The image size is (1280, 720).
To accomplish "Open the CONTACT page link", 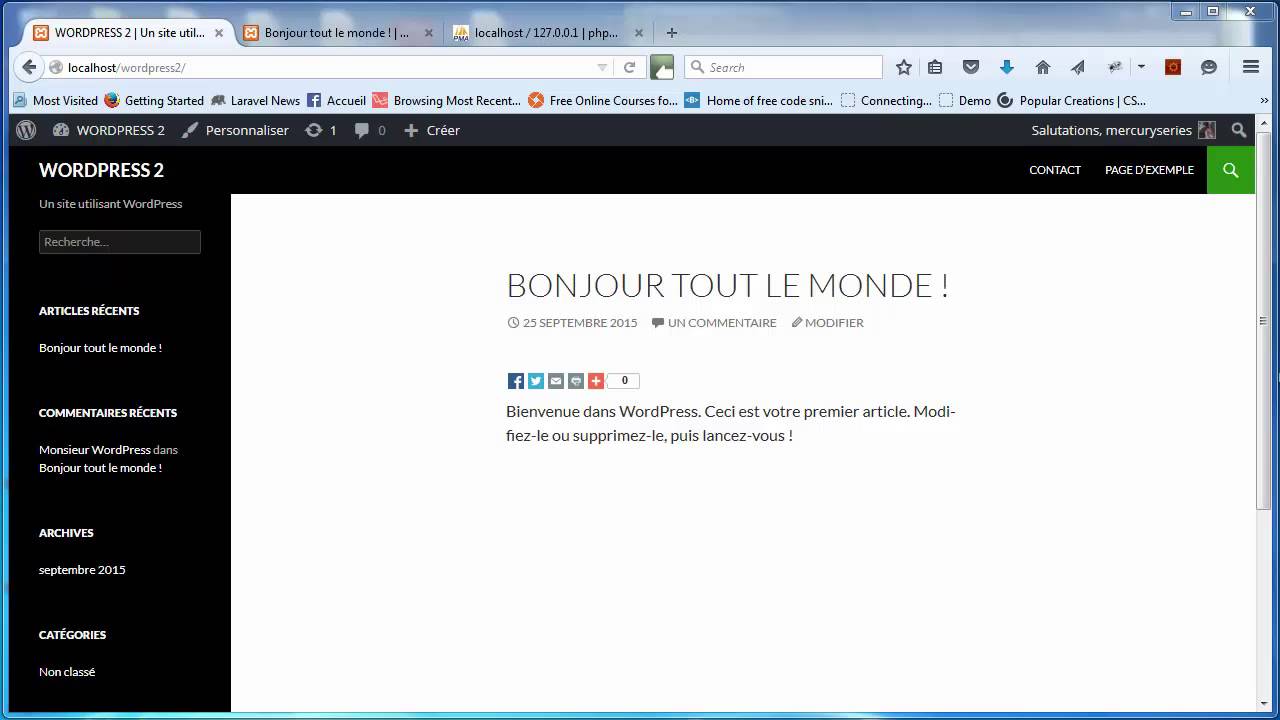I will 1055,170.
